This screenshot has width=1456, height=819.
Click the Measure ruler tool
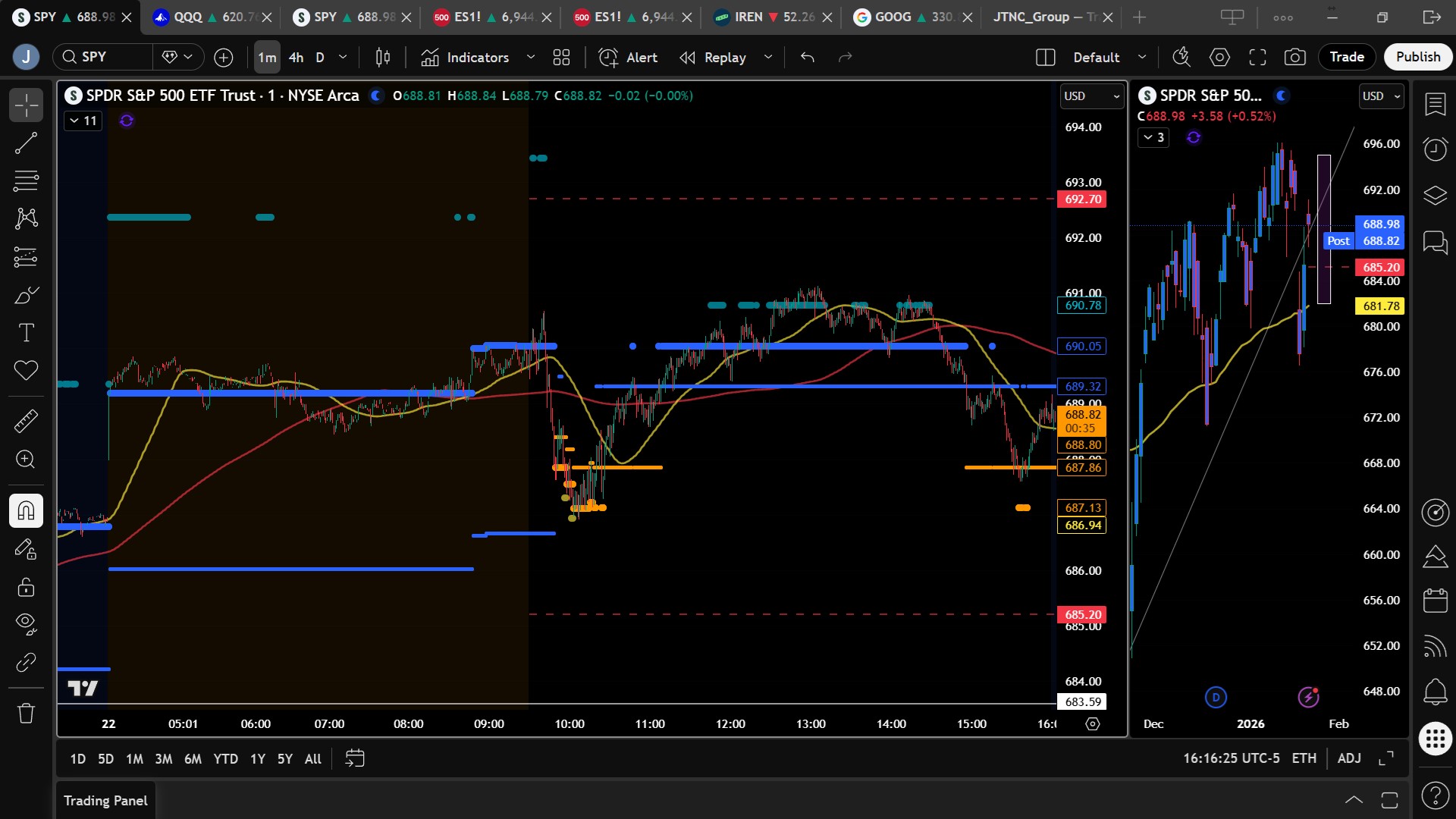coord(26,421)
